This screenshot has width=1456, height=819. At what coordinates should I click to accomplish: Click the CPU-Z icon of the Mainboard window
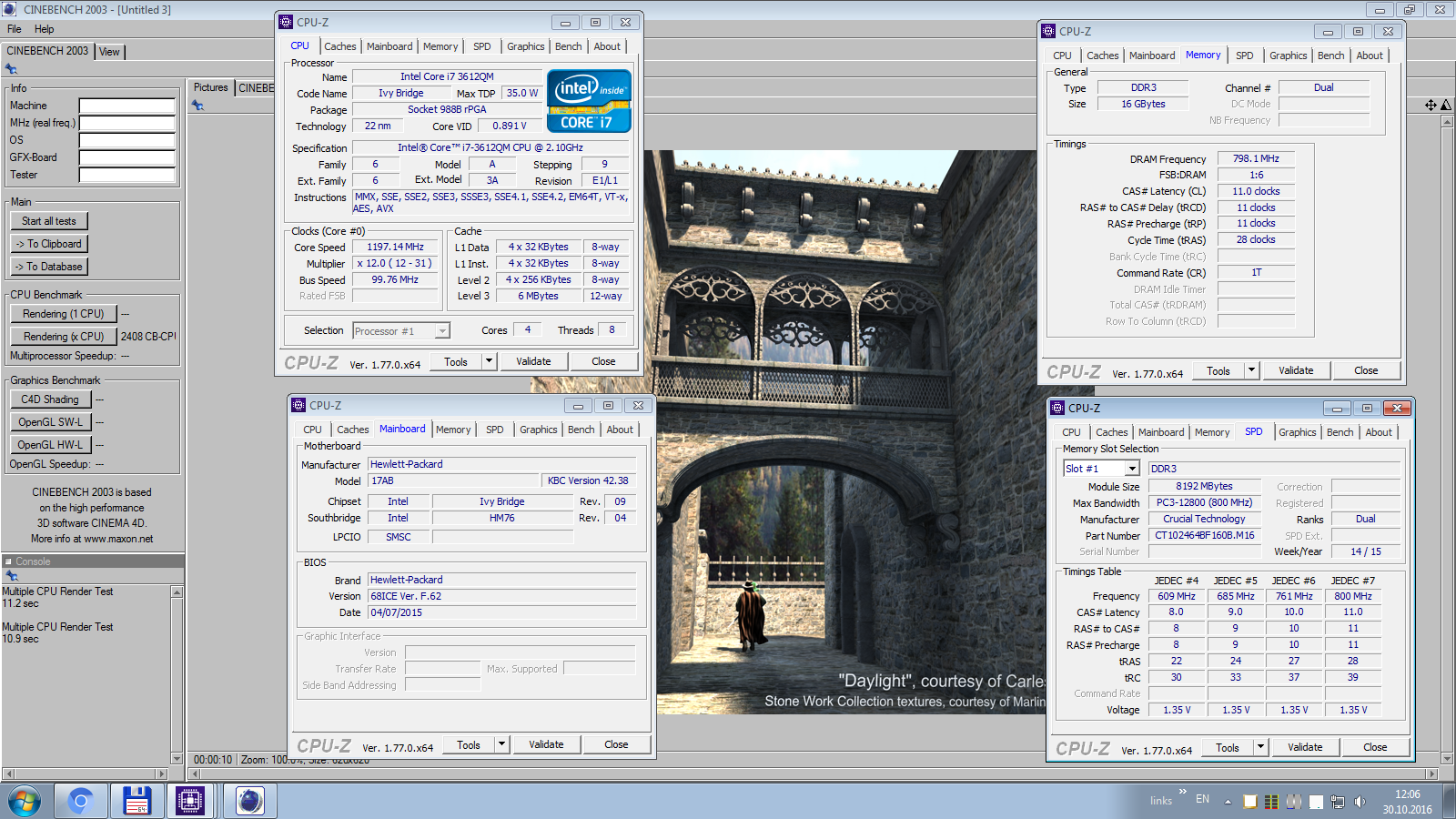pyautogui.click(x=298, y=405)
